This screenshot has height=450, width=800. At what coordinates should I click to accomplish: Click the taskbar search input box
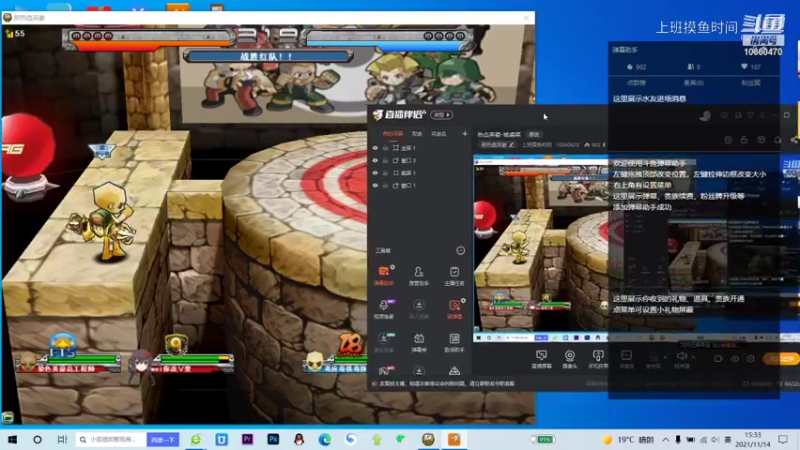point(111,439)
